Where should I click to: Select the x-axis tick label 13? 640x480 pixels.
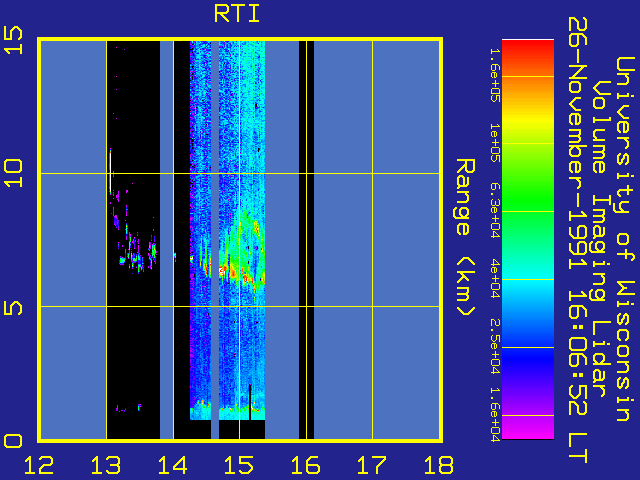106,465
